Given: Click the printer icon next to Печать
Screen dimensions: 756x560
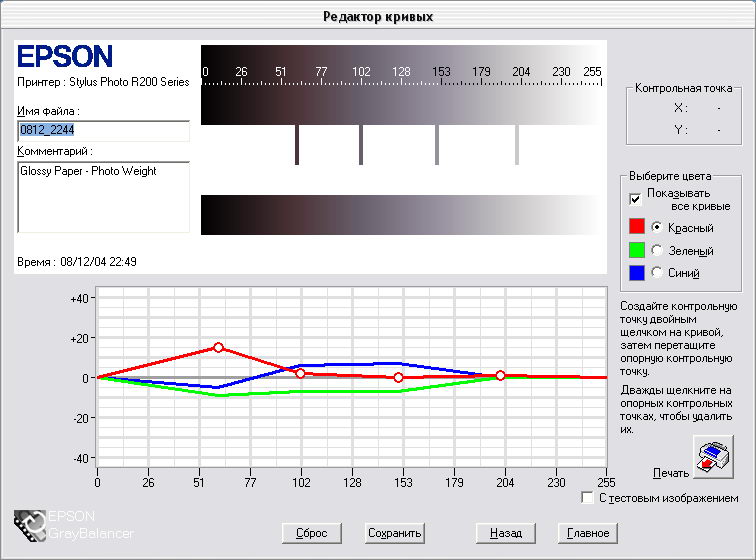Looking at the screenshot, I should tap(713, 457).
